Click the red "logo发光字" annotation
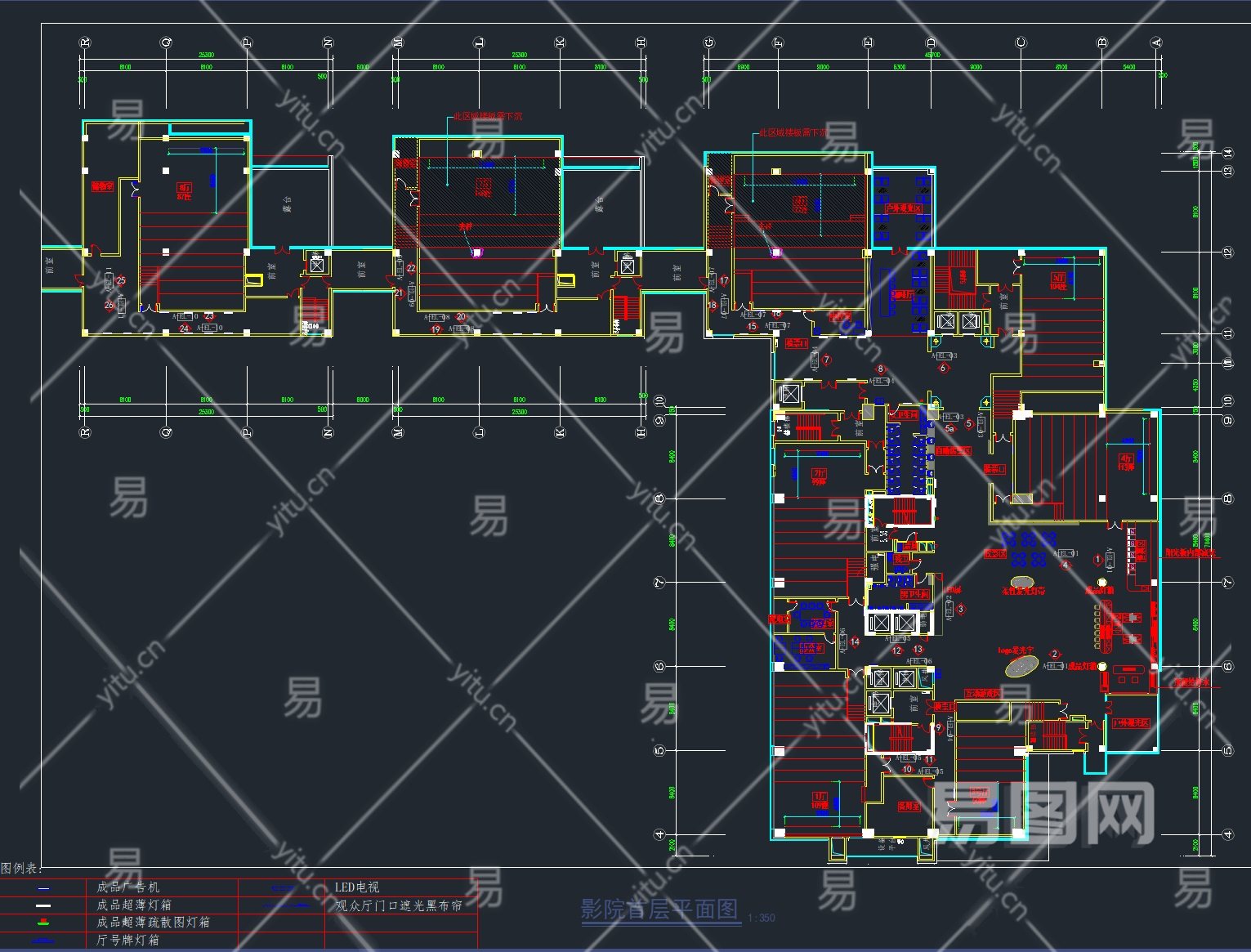This screenshot has width=1251, height=952. coord(1016,651)
